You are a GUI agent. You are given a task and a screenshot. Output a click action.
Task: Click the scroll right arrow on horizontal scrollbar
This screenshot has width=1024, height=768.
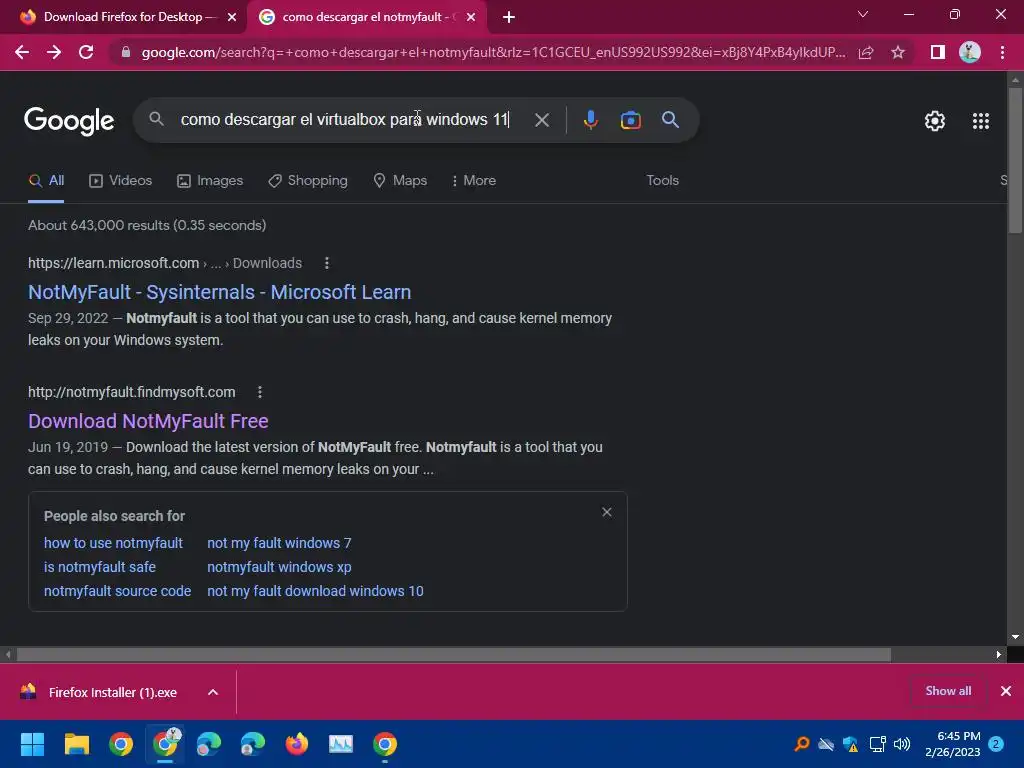999,654
